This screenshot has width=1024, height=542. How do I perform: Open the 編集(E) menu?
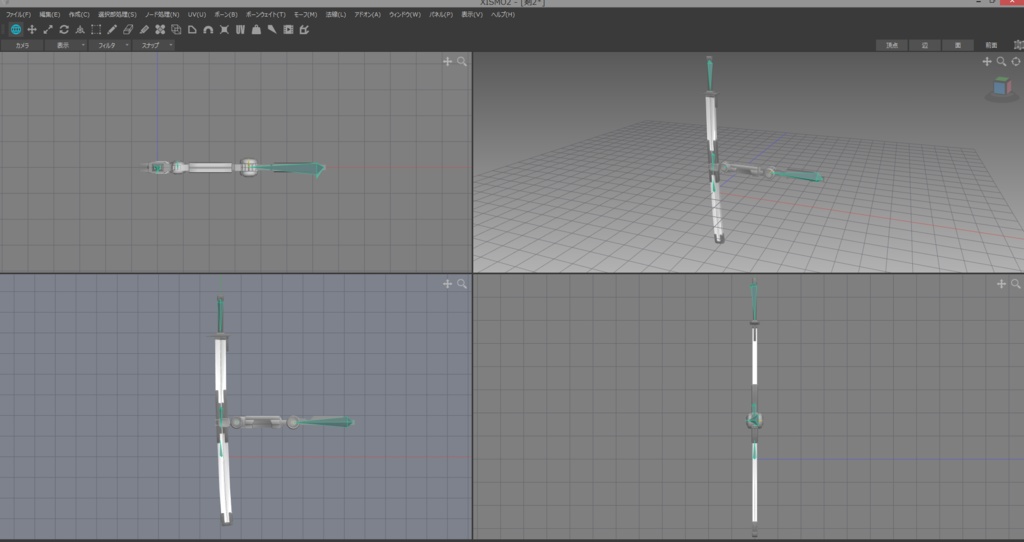pos(50,14)
